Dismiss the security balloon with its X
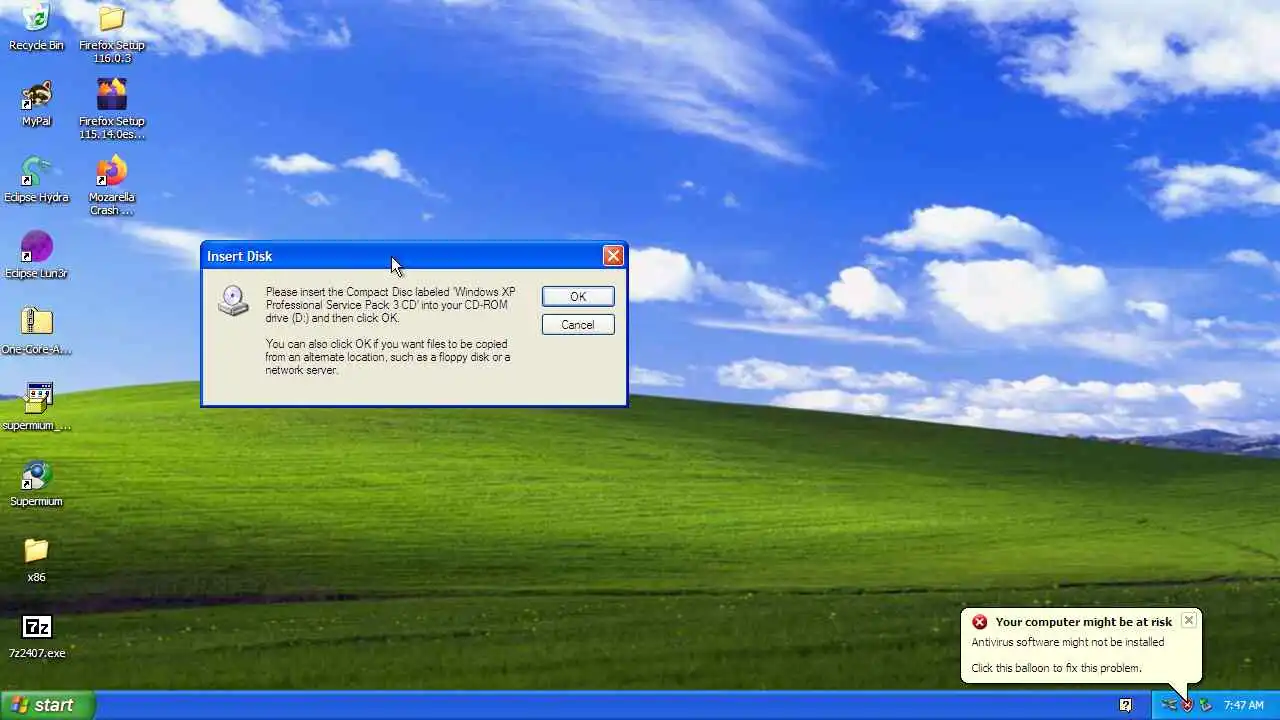 point(1188,620)
